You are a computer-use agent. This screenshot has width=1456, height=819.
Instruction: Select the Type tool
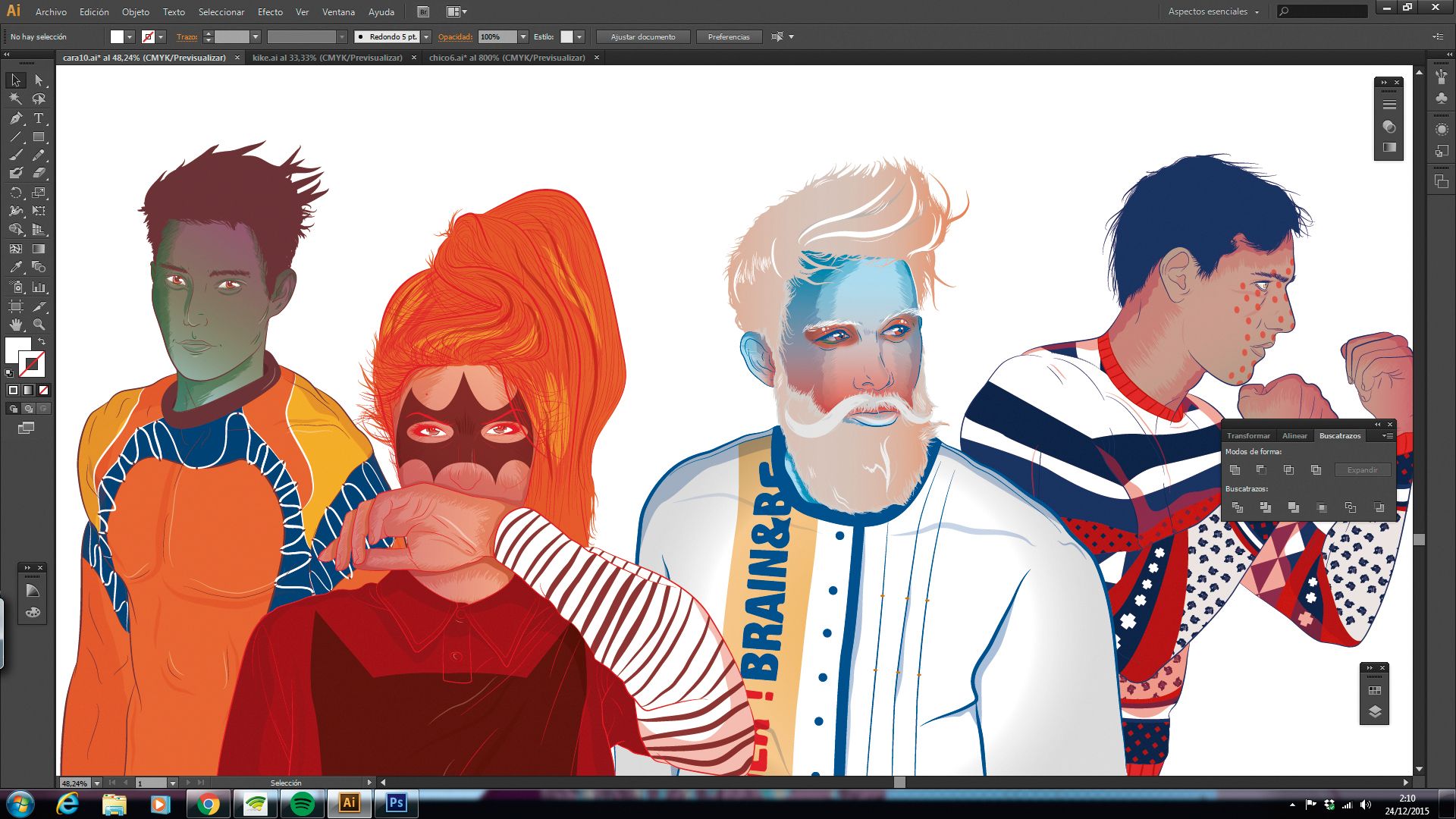click(x=39, y=118)
